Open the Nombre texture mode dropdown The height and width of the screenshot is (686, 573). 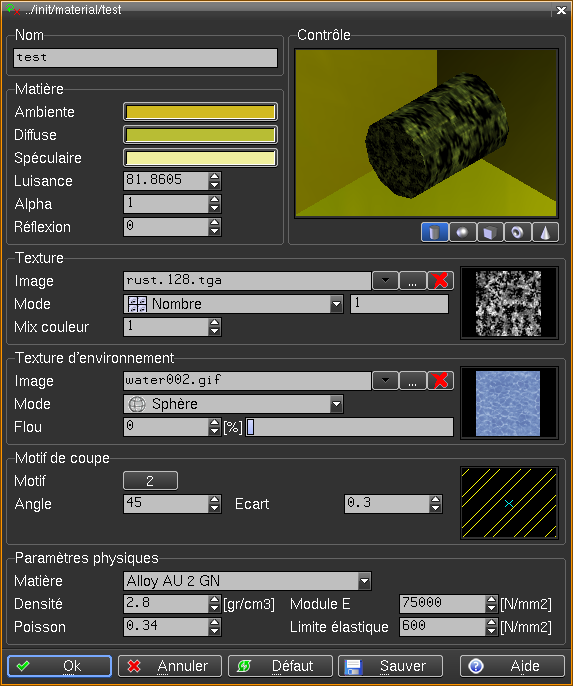click(336, 304)
